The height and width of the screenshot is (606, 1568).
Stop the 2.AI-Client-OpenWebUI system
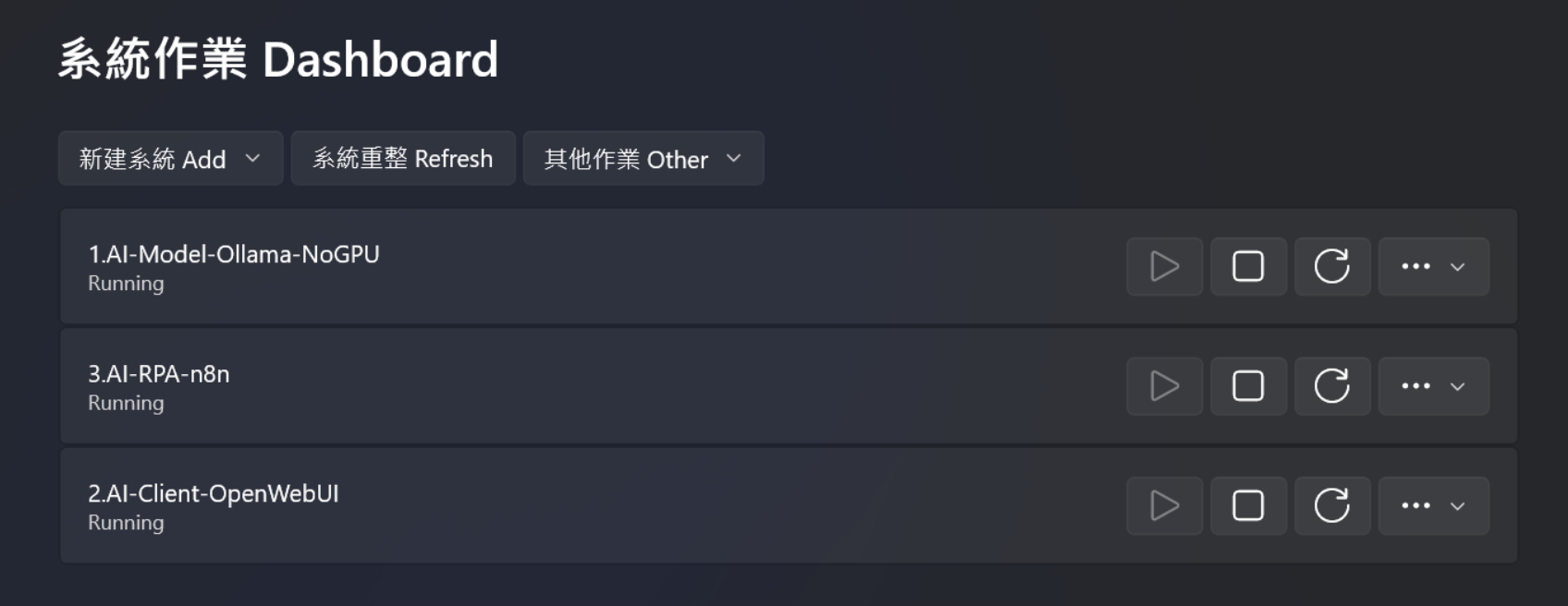(1248, 506)
